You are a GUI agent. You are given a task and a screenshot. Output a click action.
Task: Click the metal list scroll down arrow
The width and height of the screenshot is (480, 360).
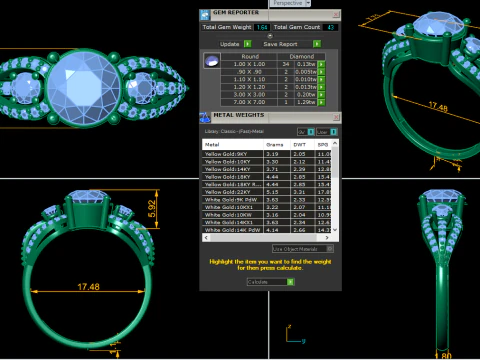click(335, 230)
